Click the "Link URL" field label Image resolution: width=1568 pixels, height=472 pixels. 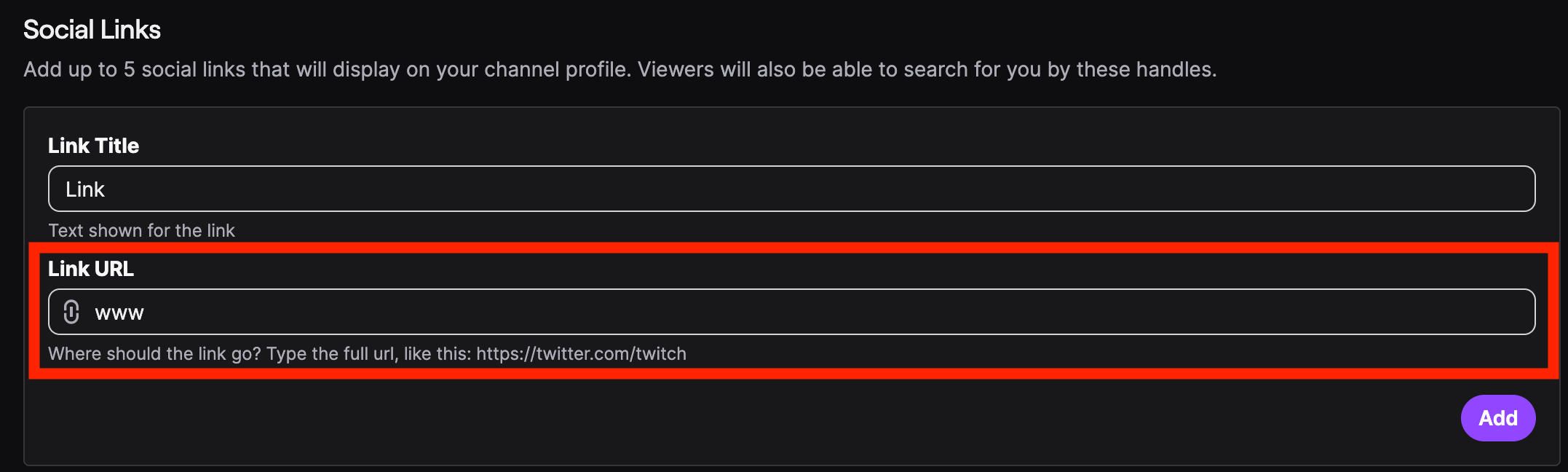point(91,269)
